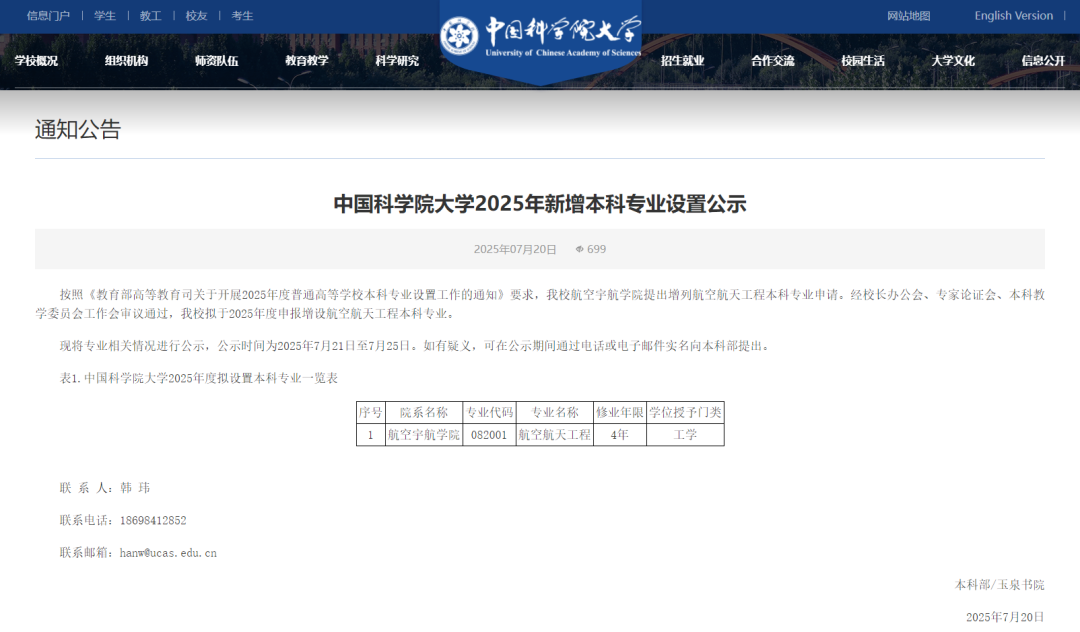This screenshot has width=1080, height=632.
Task: Open the 组织机构 navigation menu
Action: [125, 60]
